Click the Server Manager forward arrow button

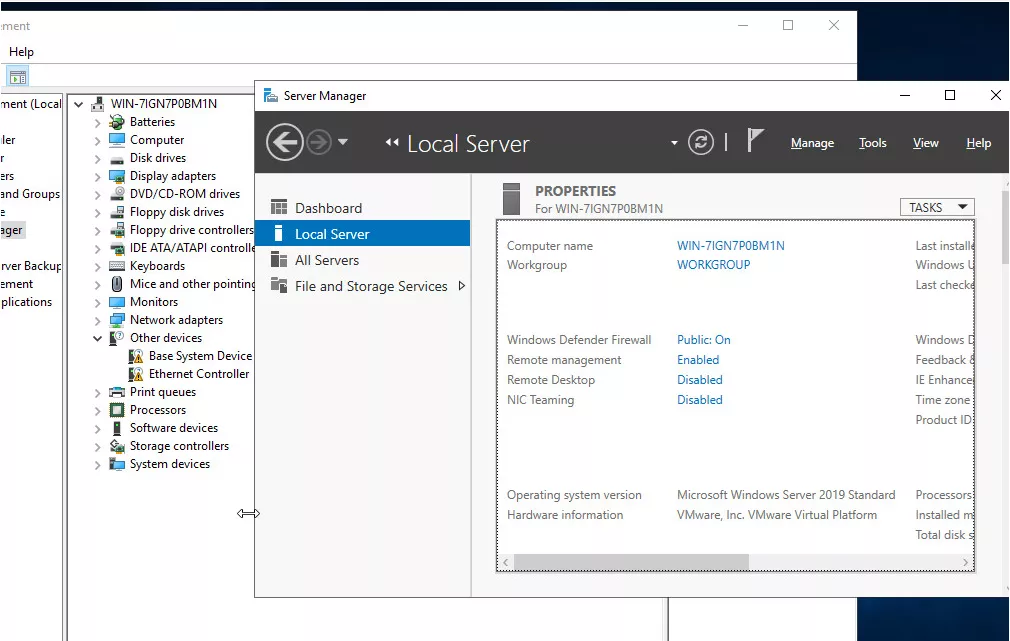click(x=319, y=142)
